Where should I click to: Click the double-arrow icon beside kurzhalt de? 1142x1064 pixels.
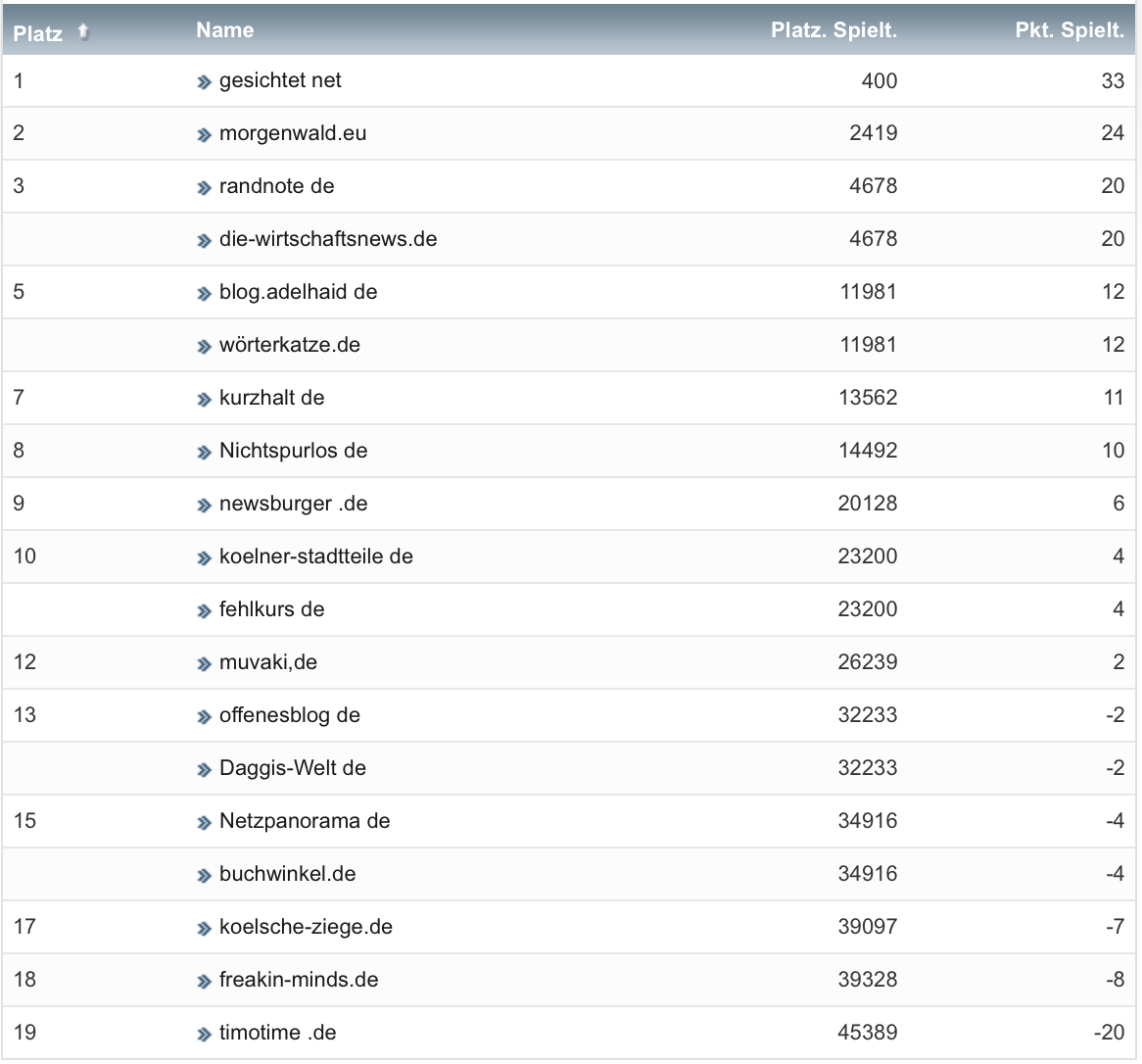click(x=204, y=400)
